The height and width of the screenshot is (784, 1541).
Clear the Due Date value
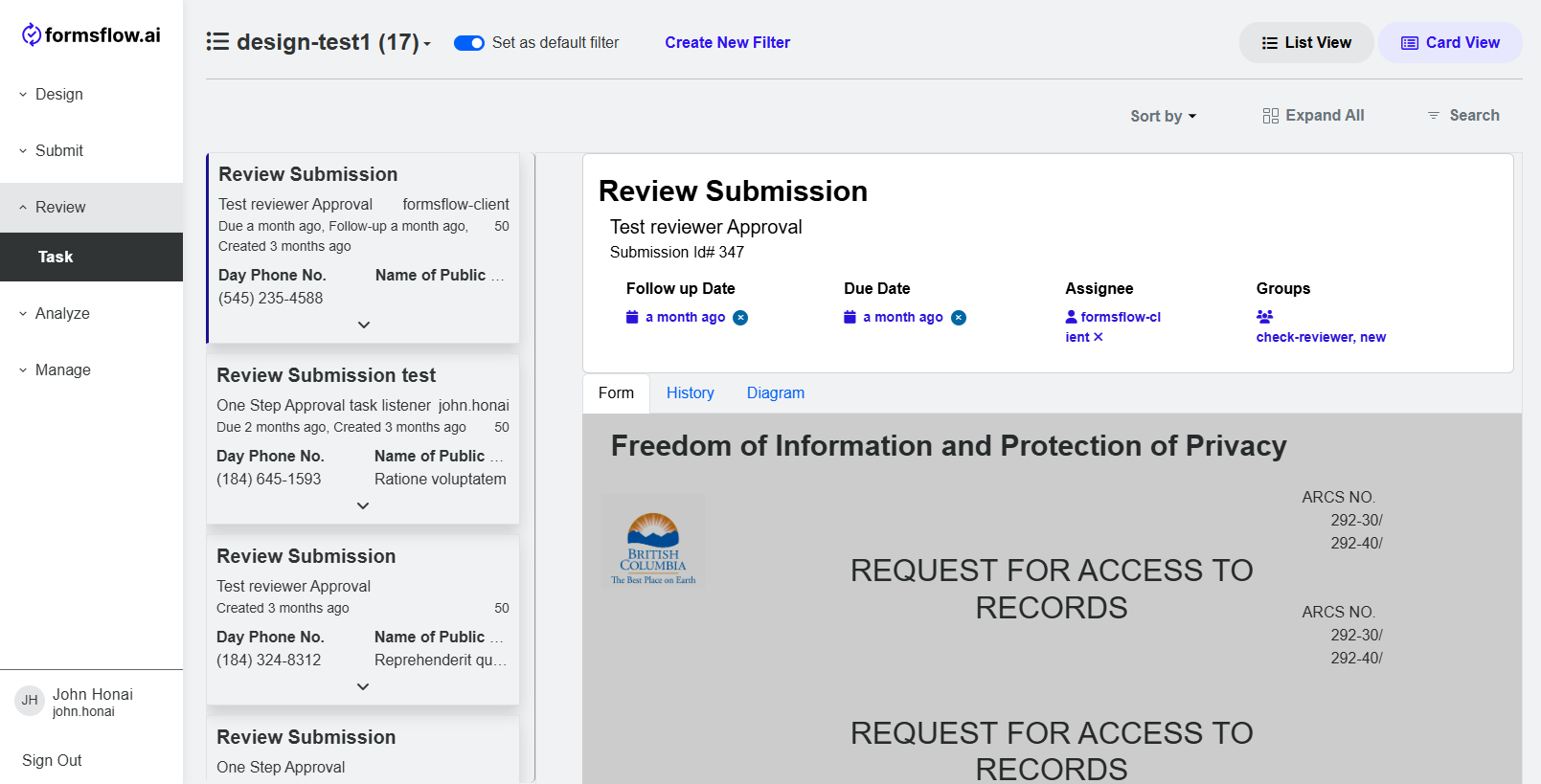(x=959, y=318)
